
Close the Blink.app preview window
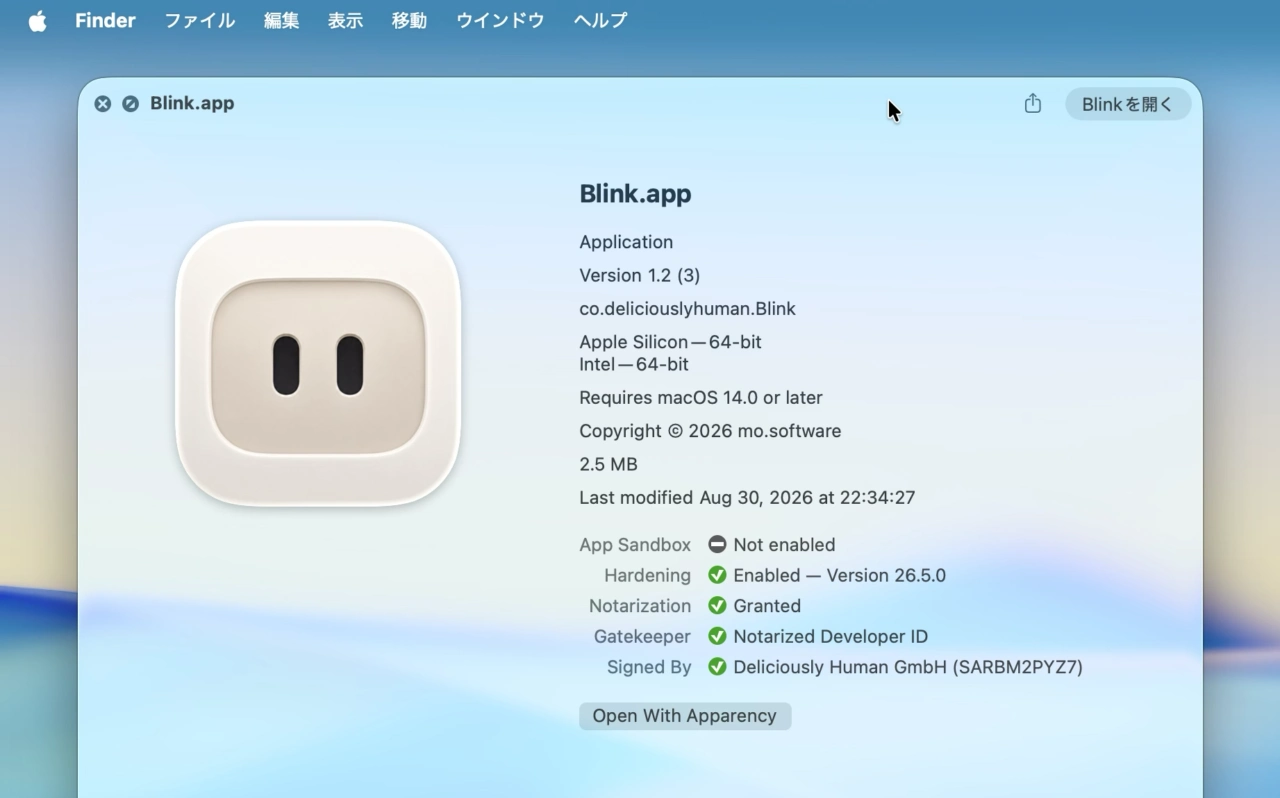click(103, 104)
